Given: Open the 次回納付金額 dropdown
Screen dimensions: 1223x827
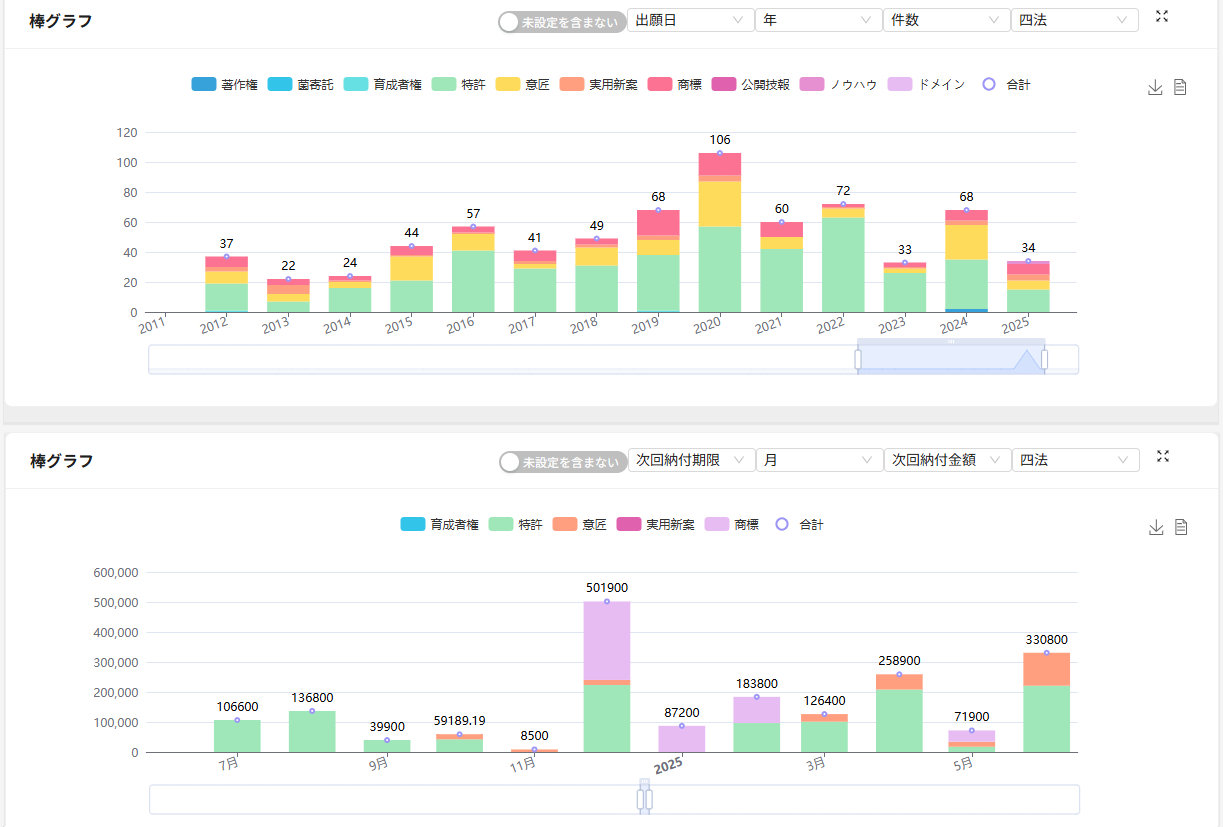Looking at the screenshot, I should tap(946, 460).
